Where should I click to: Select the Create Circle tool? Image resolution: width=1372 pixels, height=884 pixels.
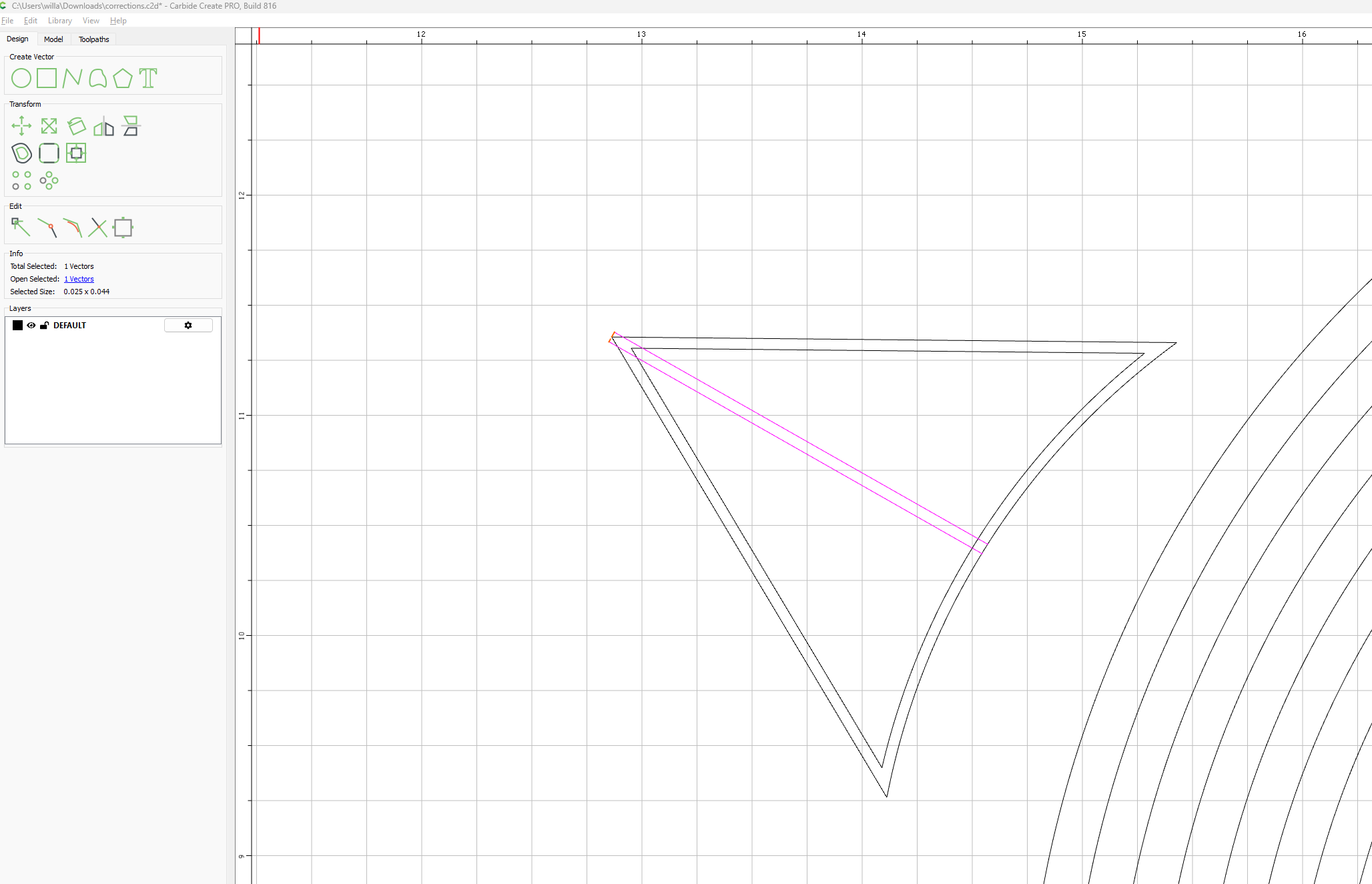tap(21, 79)
